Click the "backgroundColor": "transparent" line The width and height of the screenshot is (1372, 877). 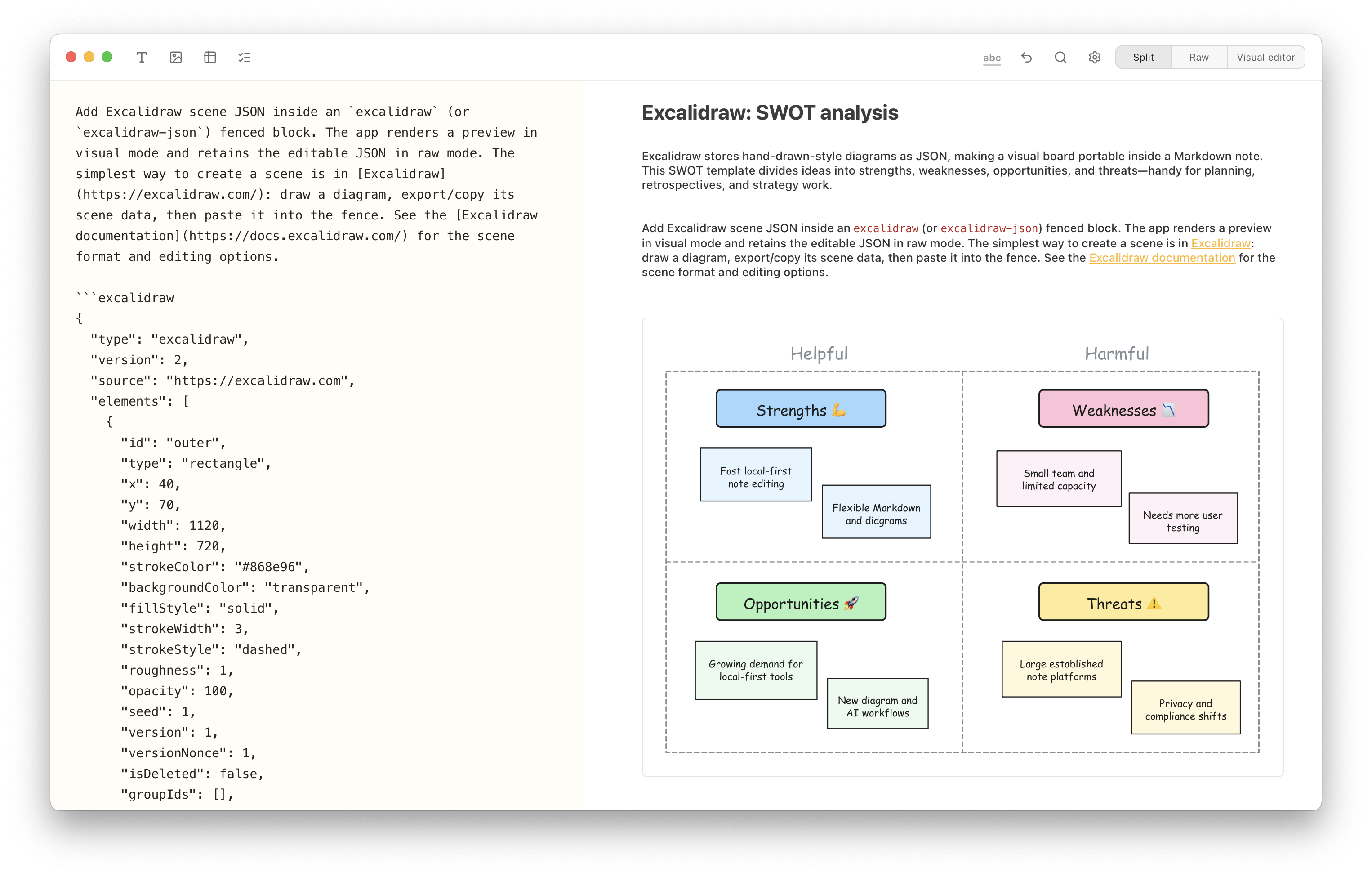[245, 587]
